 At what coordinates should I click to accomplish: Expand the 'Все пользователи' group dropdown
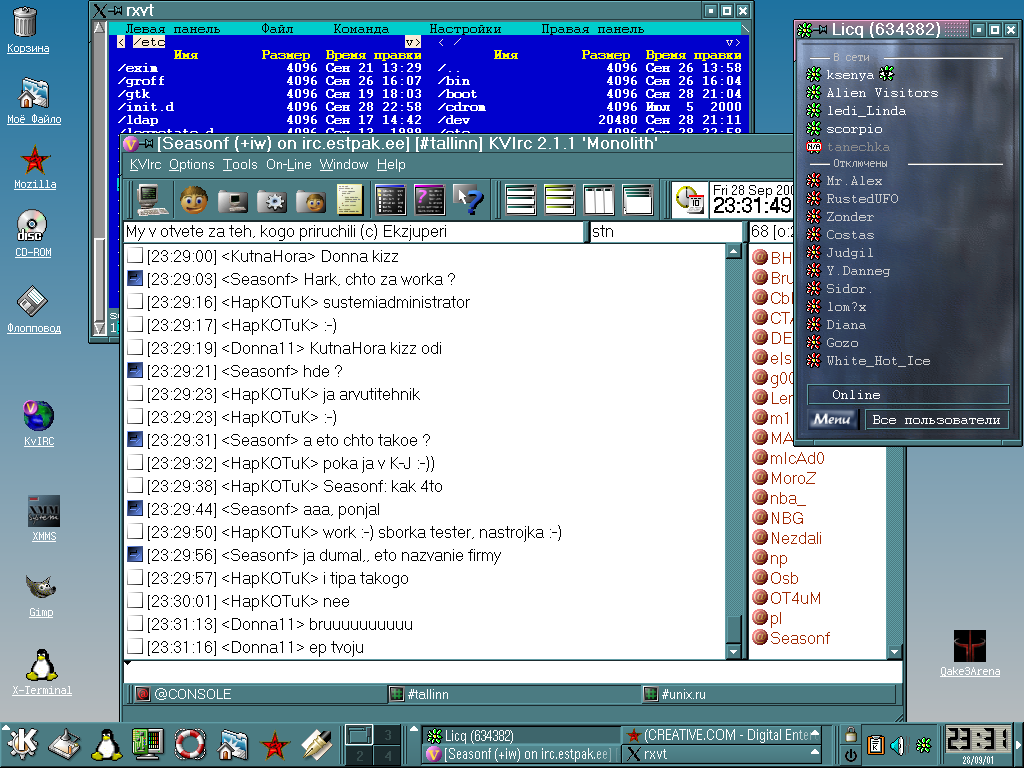coord(936,420)
